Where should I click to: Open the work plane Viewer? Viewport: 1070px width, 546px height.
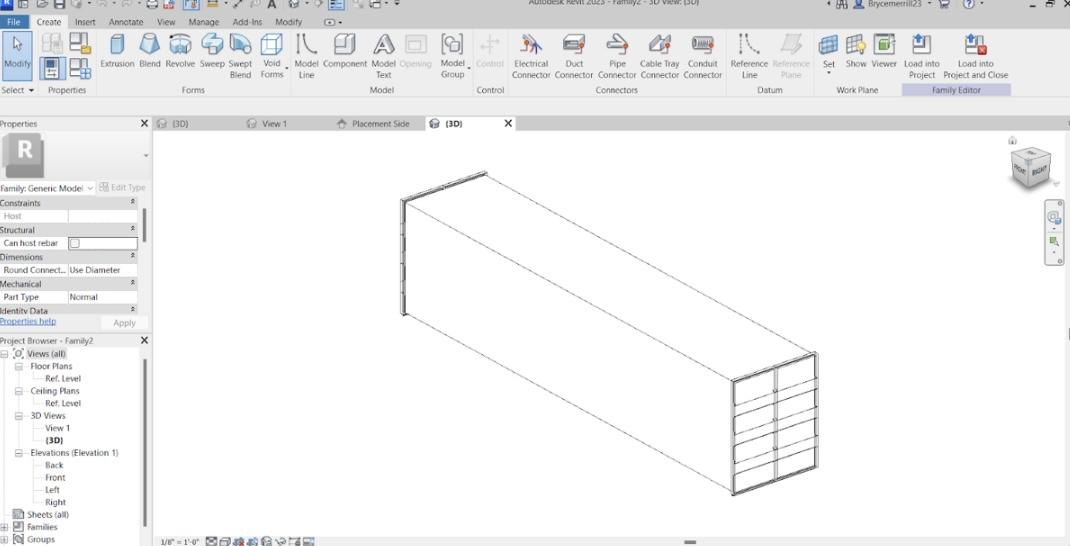pos(884,52)
